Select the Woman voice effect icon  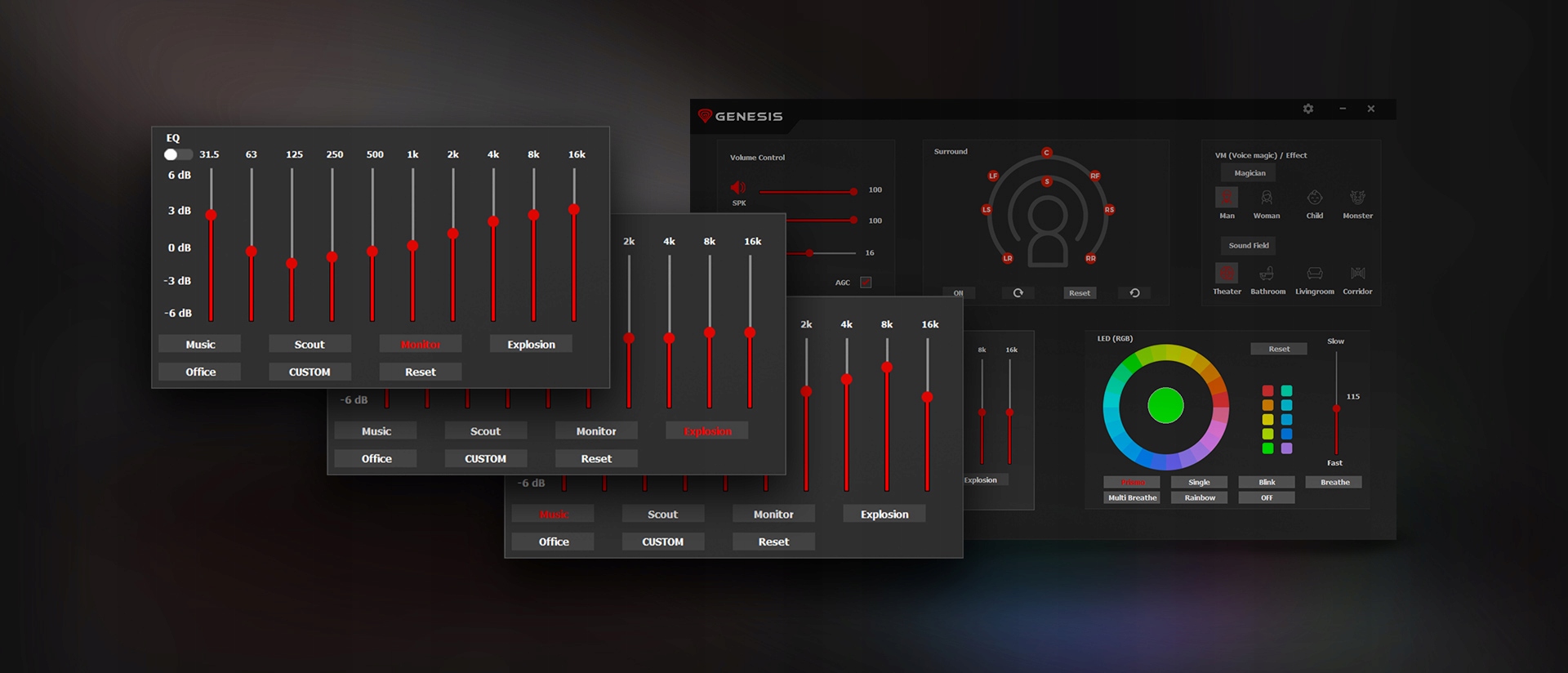(1267, 198)
